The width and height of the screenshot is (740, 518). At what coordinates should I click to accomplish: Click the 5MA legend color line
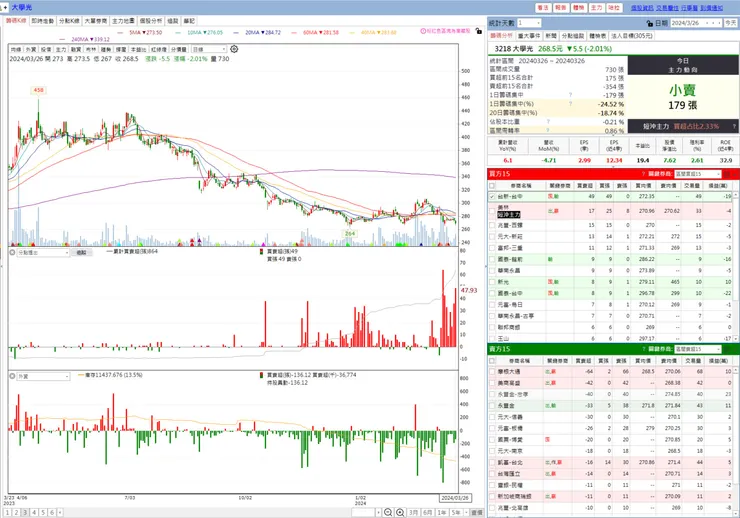120,33
